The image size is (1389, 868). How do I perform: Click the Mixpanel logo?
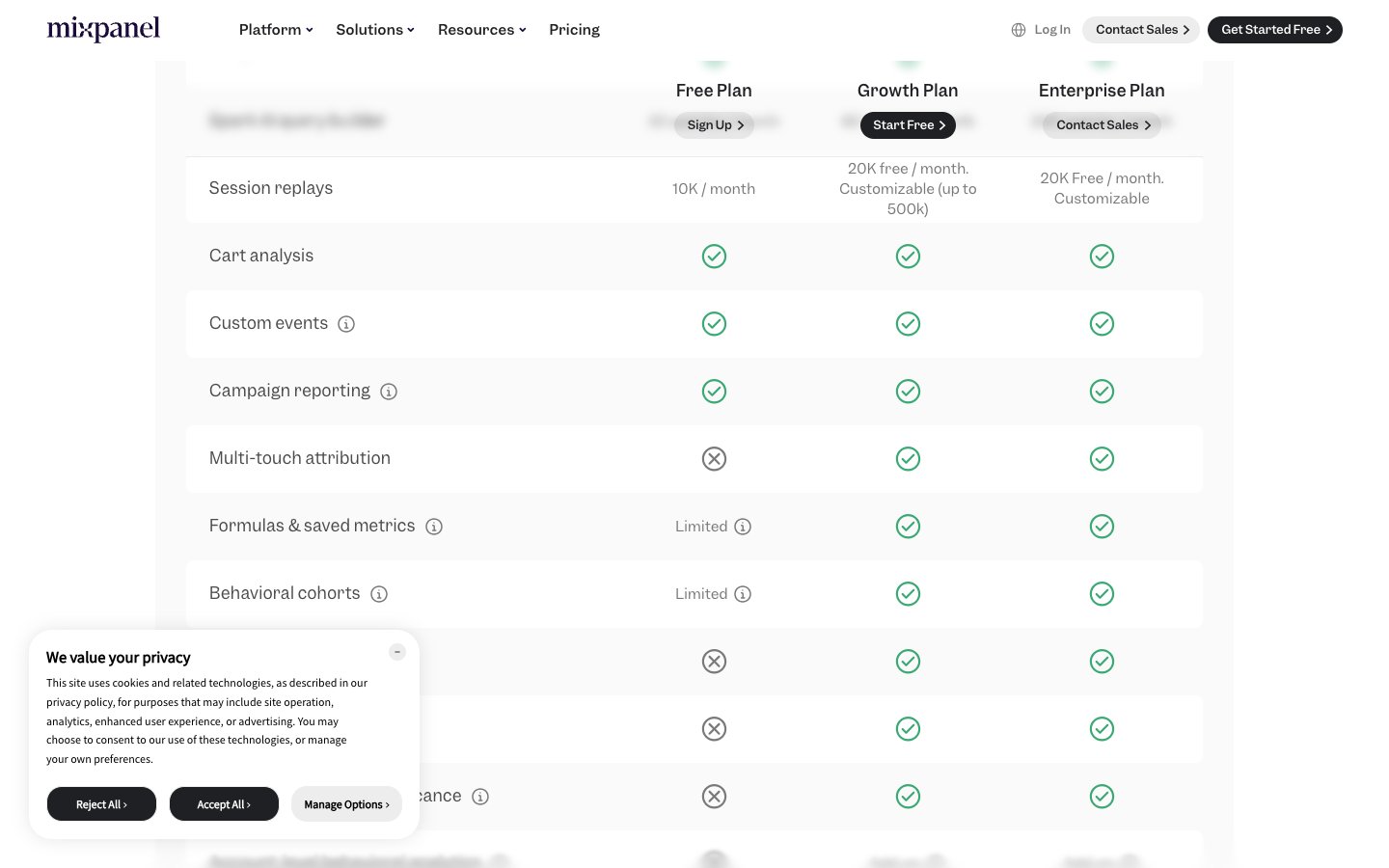click(103, 30)
